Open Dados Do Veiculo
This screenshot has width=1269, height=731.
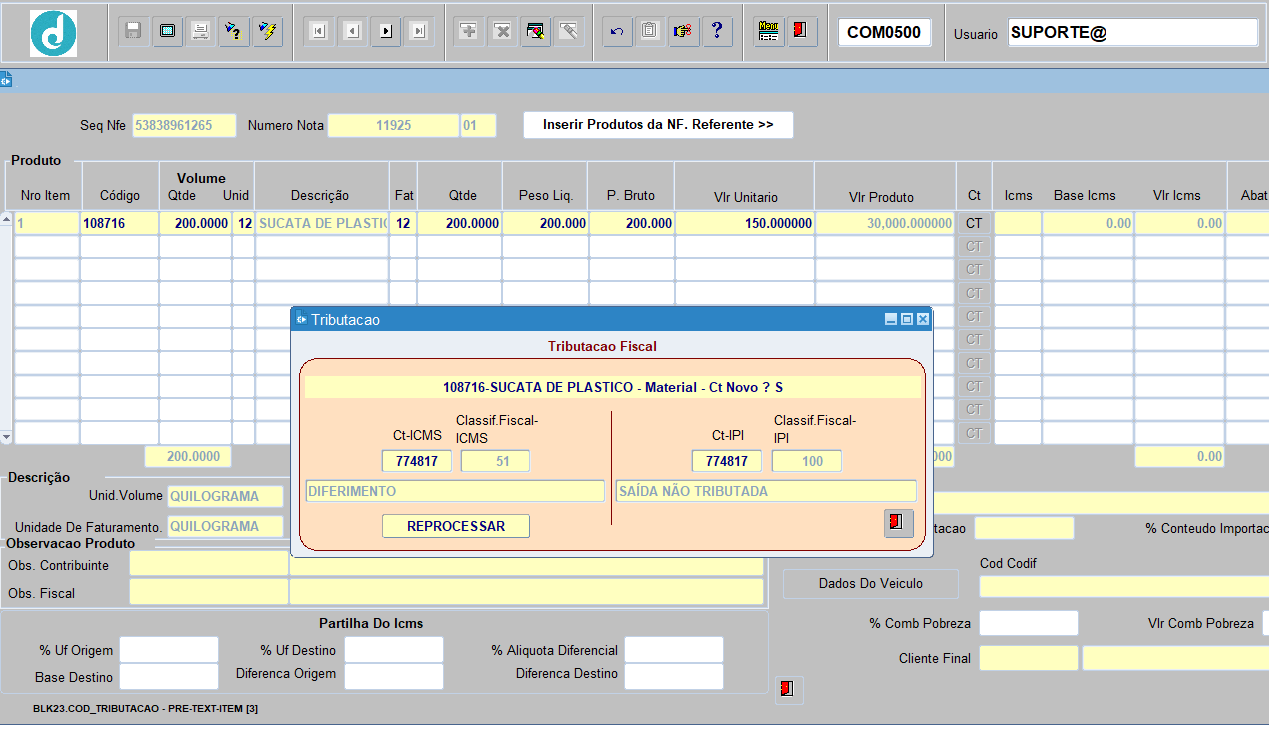[x=870, y=583]
